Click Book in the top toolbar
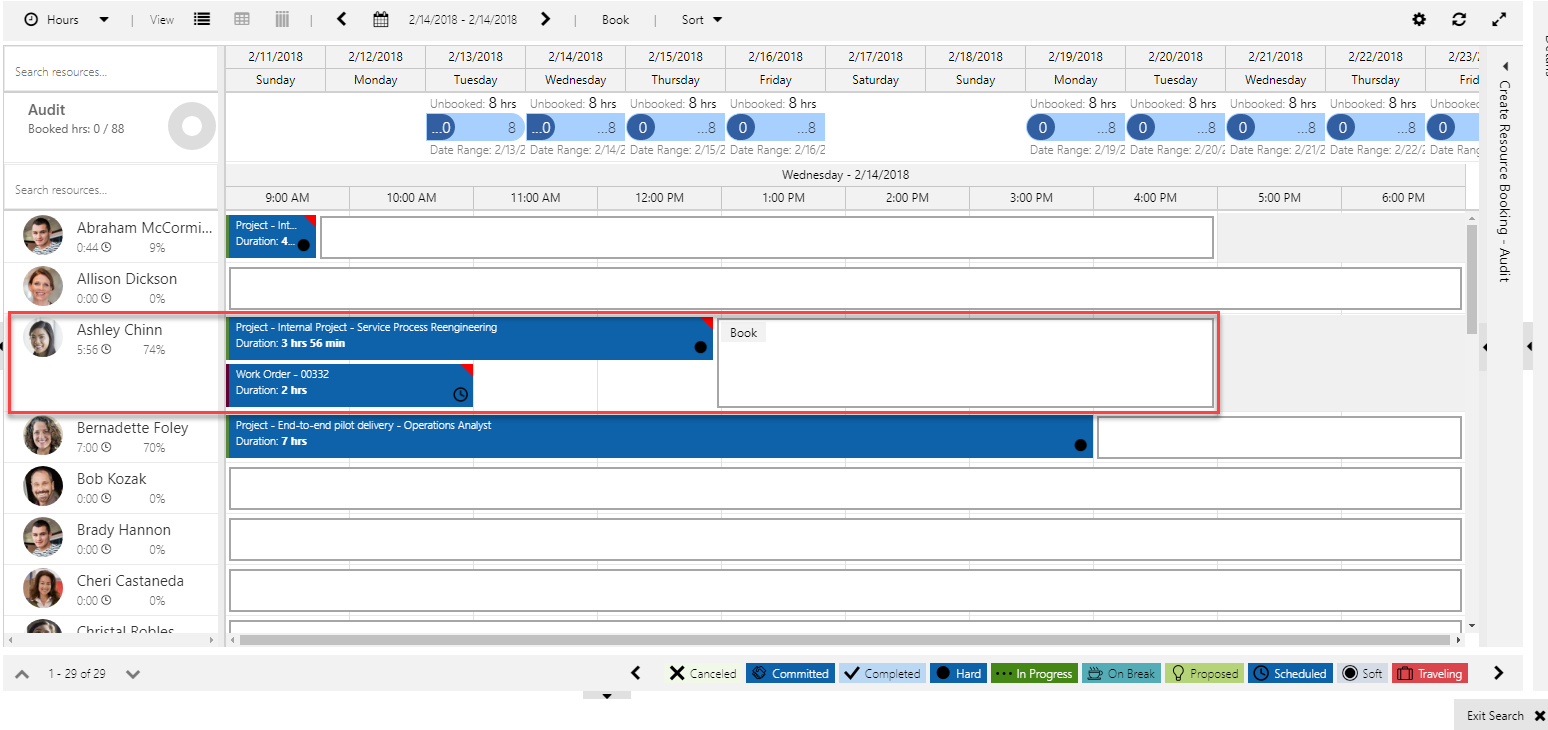 pyautogui.click(x=615, y=20)
